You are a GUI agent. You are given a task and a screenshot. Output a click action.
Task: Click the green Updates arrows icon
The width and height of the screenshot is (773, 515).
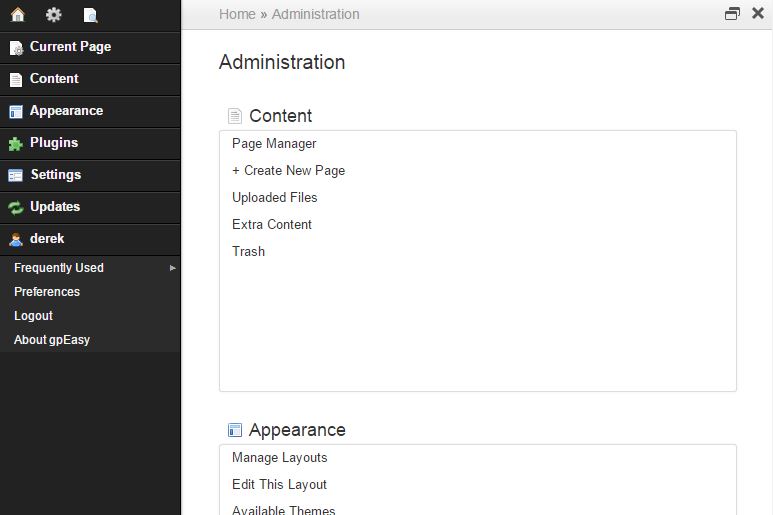pos(16,208)
